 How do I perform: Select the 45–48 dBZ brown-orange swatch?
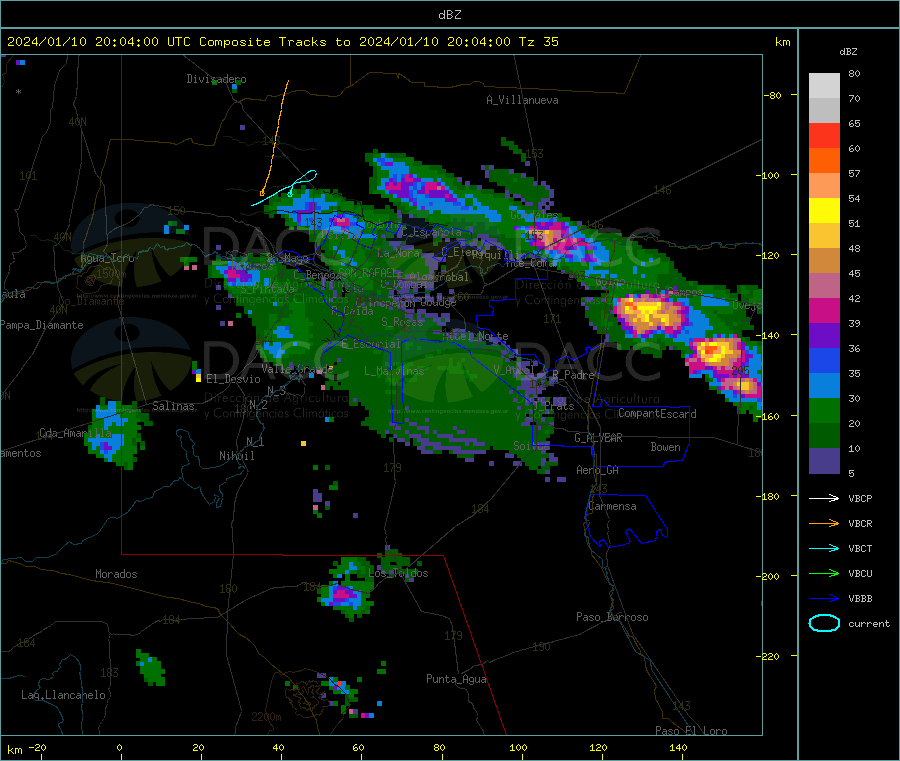pyautogui.click(x=824, y=261)
